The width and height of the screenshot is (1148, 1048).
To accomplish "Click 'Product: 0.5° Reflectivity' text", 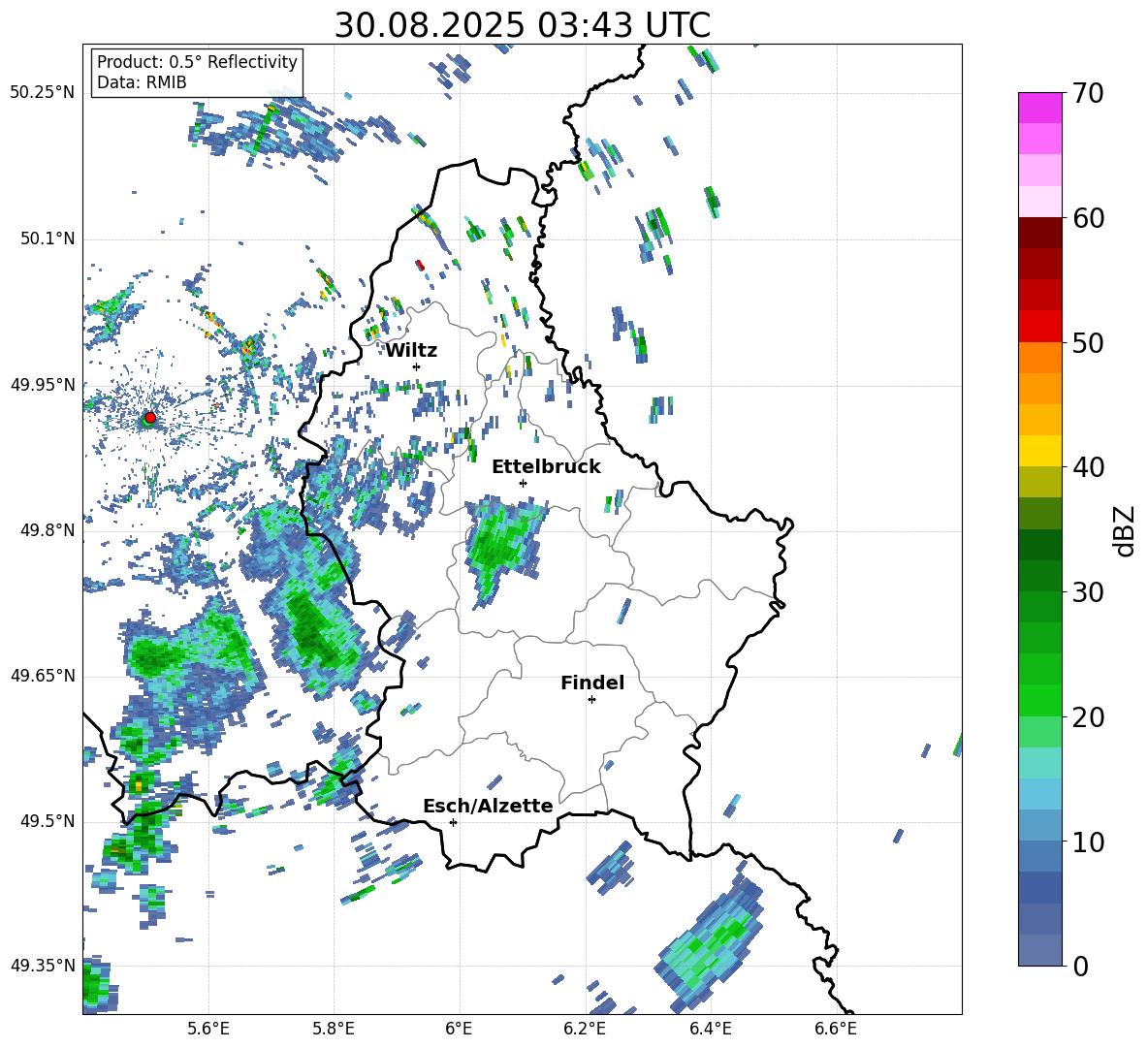I will (197, 62).
